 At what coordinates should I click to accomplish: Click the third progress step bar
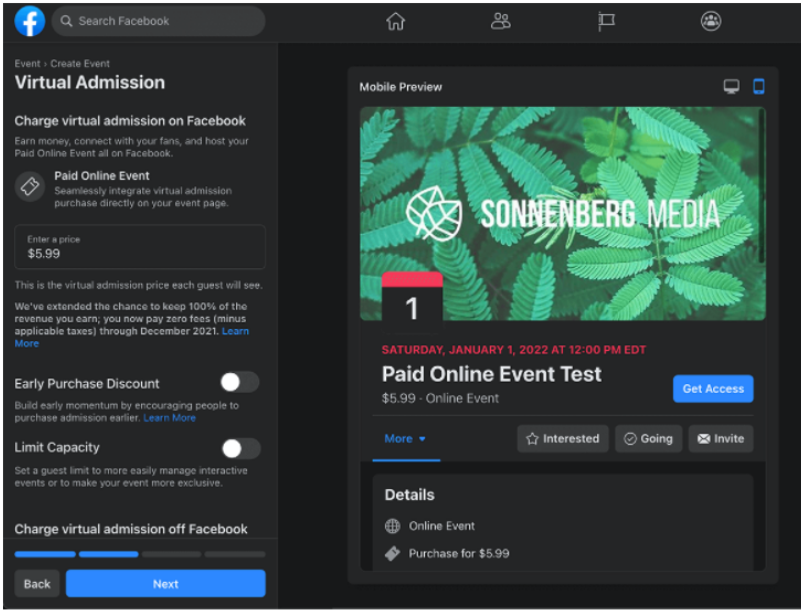[172, 554]
